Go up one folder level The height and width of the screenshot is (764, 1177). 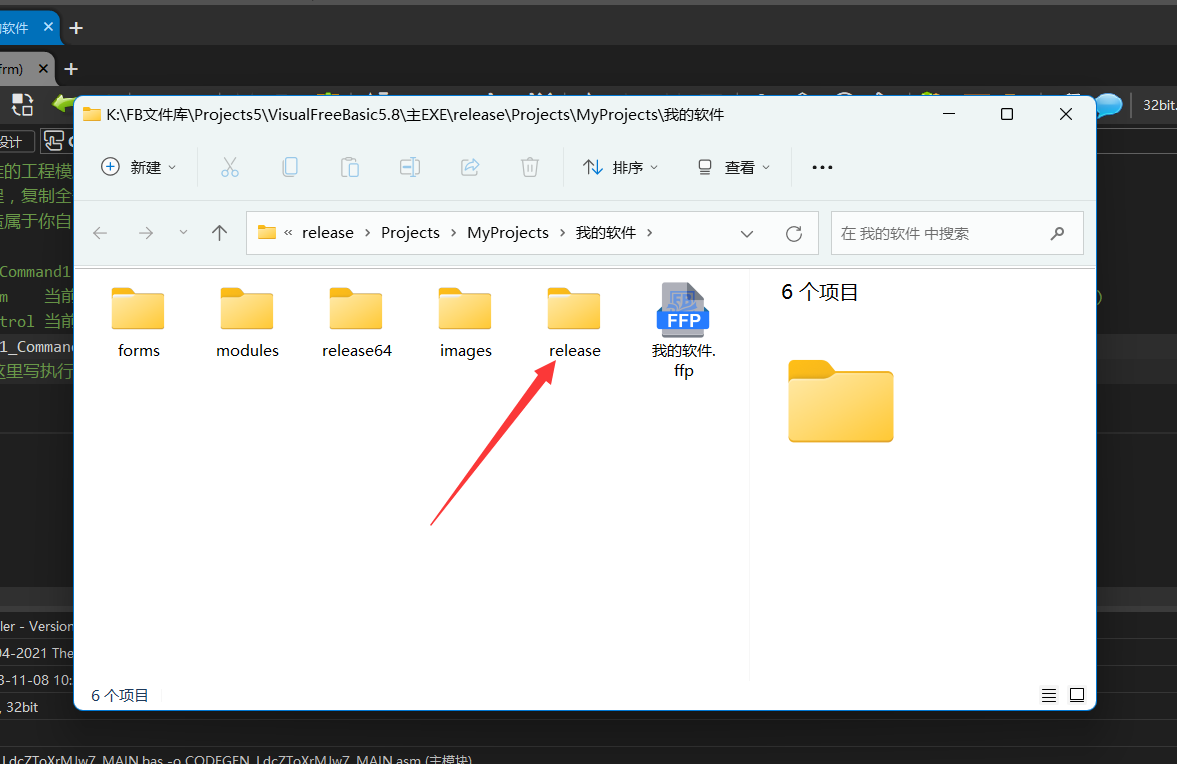pos(220,233)
